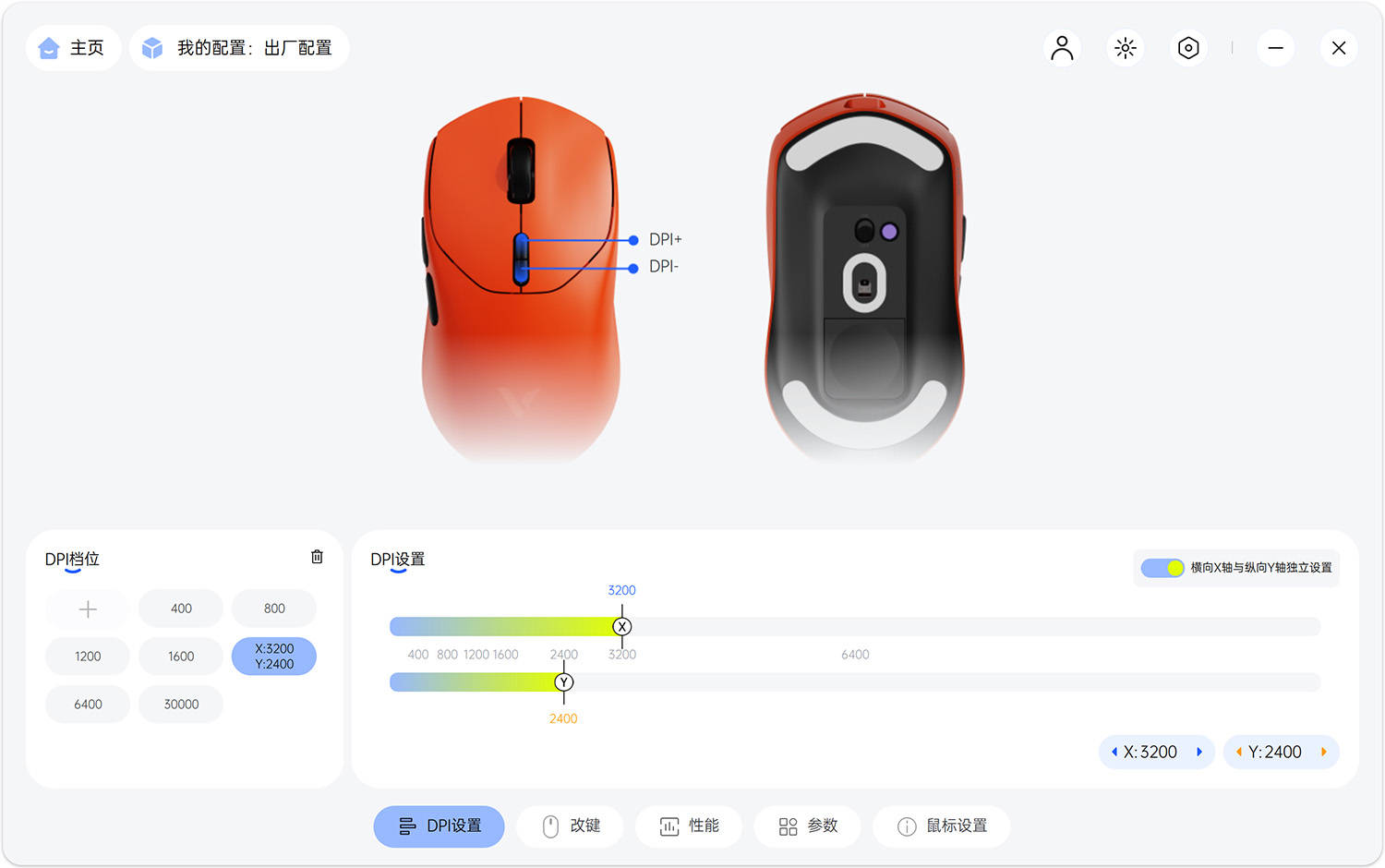Delete DPI level using trash icon
1385x868 pixels.
tap(317, 557)
